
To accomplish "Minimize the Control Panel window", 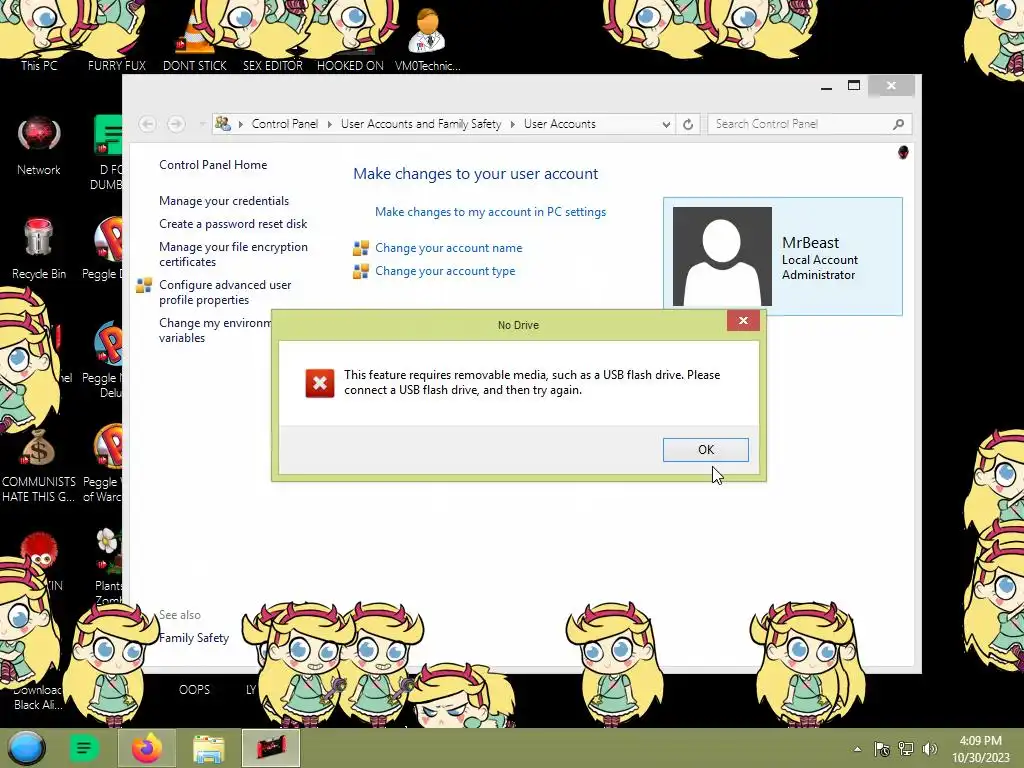I will point(826,86).
